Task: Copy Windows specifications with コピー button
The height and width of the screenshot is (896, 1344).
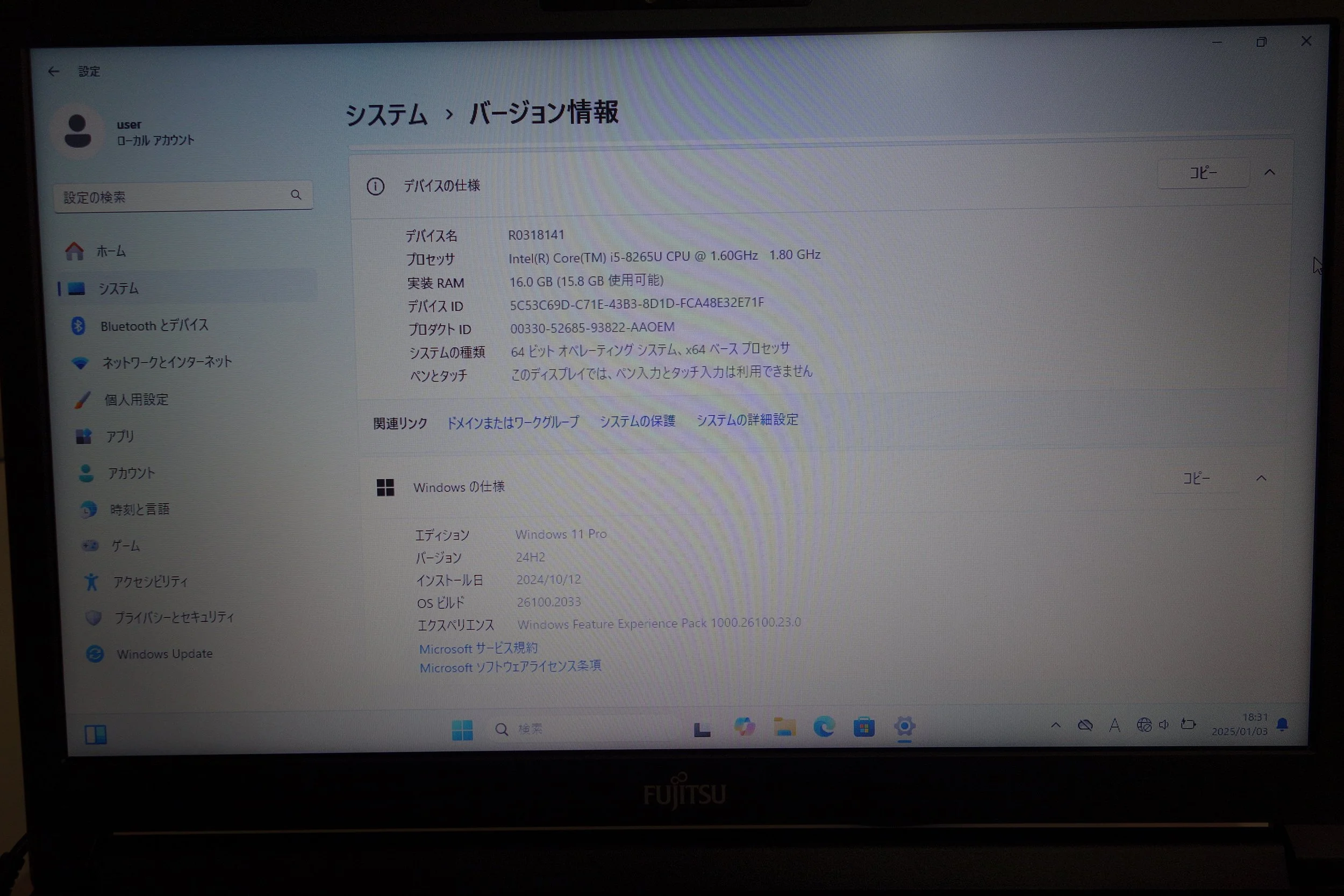Action: coord(1196,478)
